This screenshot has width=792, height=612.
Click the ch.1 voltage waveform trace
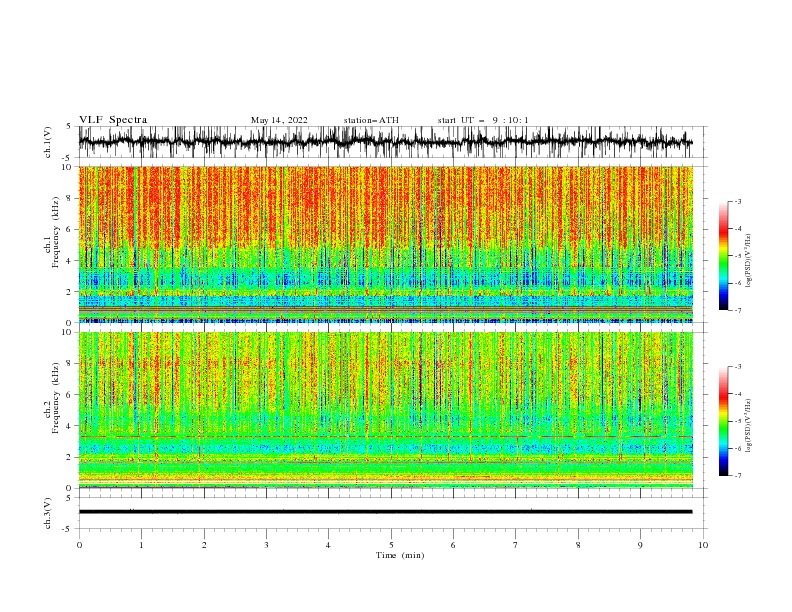click(386, 142)
